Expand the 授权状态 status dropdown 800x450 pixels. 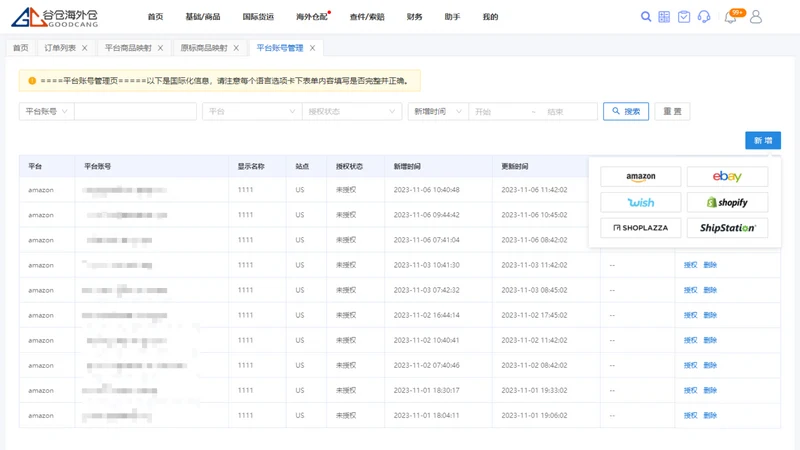point(352,111)
